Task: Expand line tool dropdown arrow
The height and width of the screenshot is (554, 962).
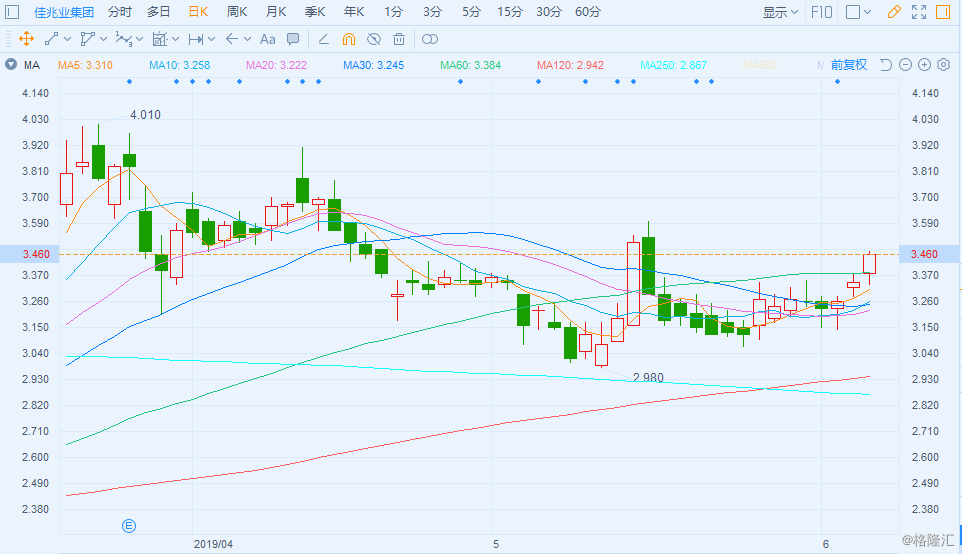Action: point(67,39)
